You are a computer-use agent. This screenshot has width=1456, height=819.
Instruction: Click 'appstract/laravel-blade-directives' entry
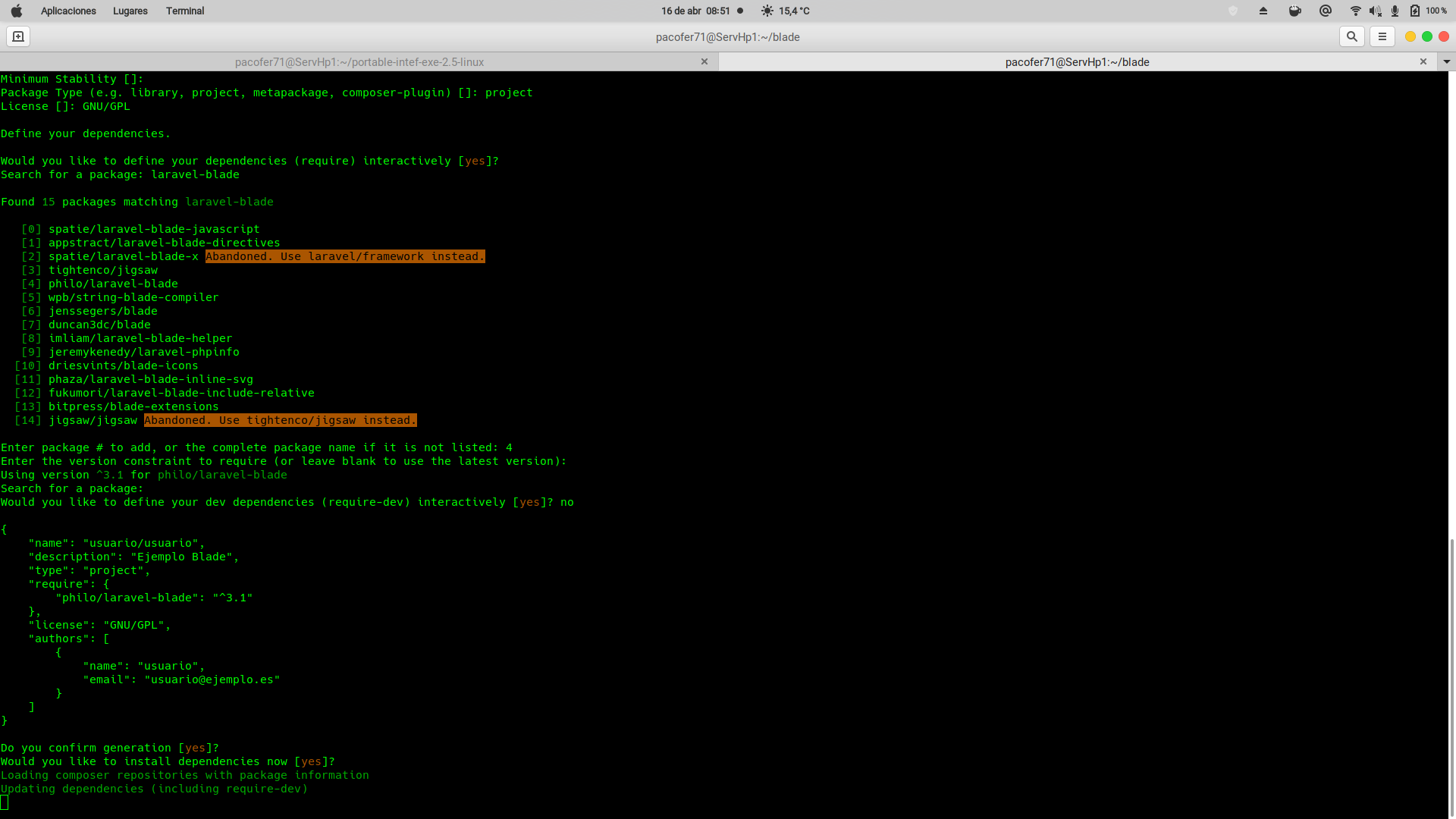point(165,243)
